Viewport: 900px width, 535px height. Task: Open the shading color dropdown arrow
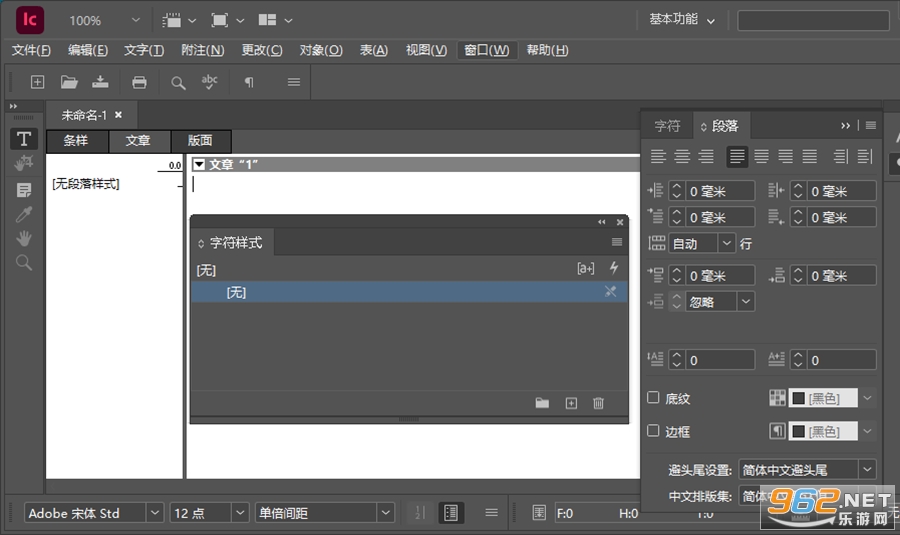867,398
